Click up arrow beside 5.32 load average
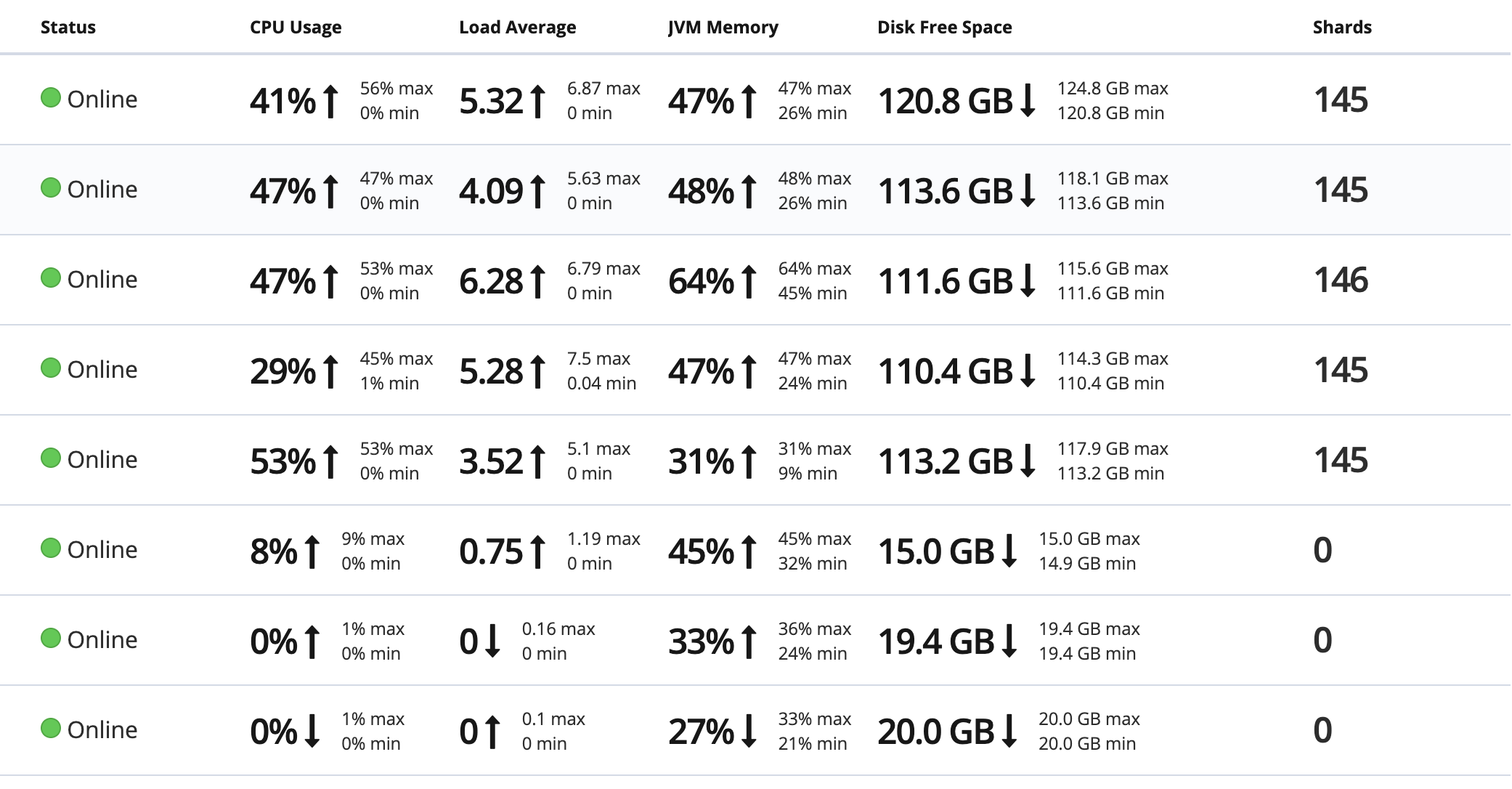1512x789 pixels. pyautogui.click(x=537, y=101)
